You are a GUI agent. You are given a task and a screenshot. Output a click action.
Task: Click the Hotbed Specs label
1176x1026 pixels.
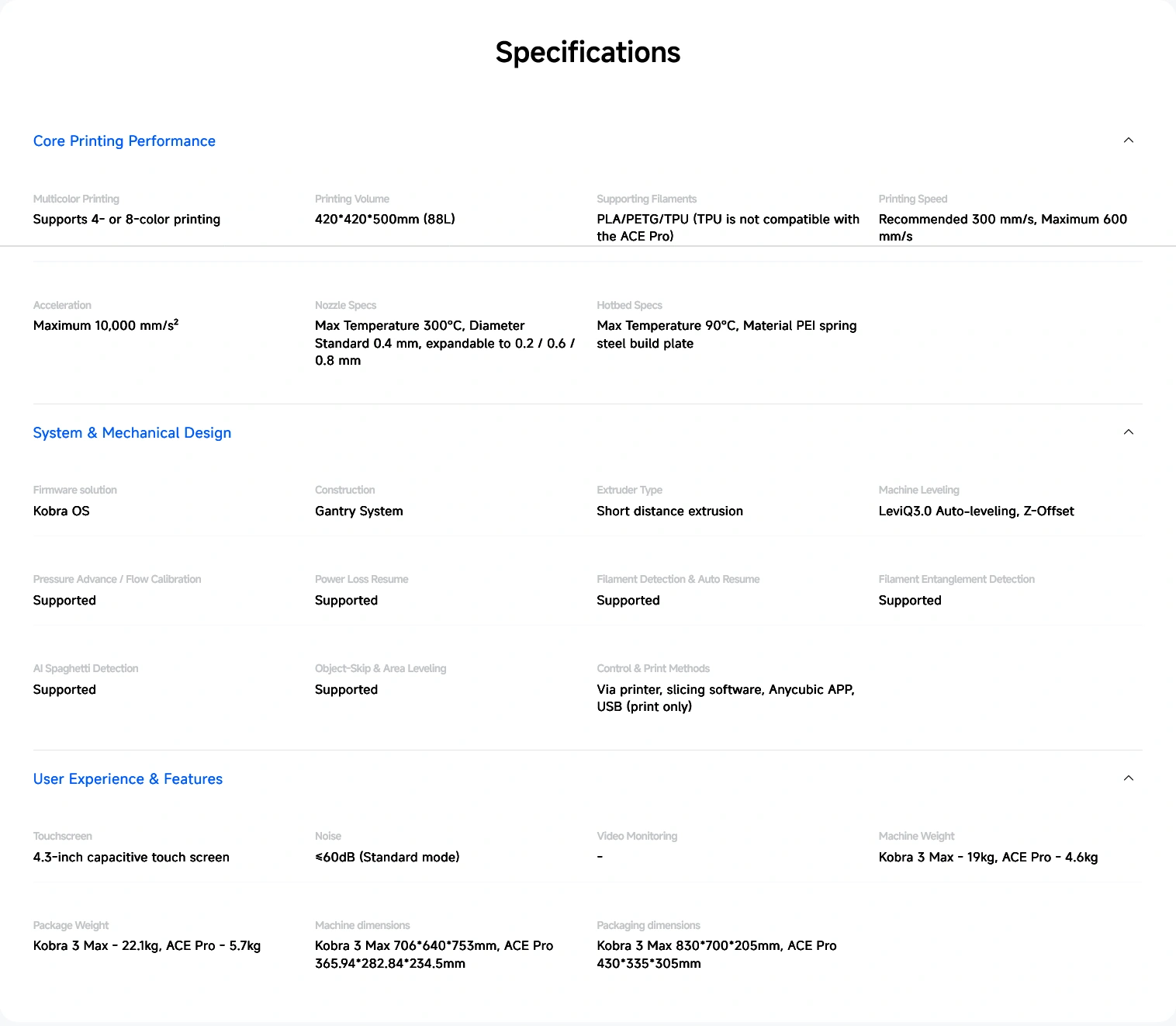click(629, 306)
